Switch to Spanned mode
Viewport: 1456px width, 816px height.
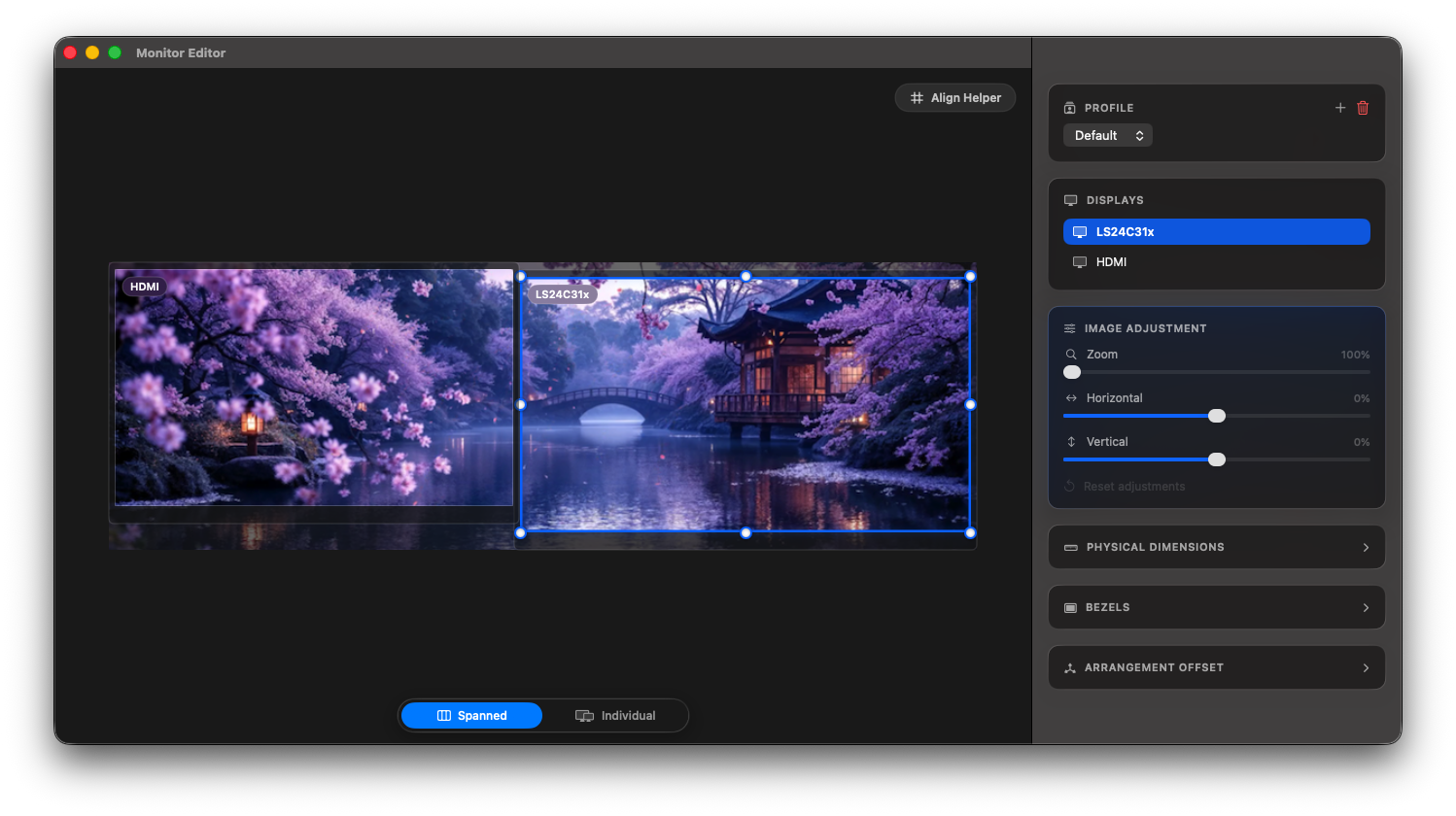(471, 716)
